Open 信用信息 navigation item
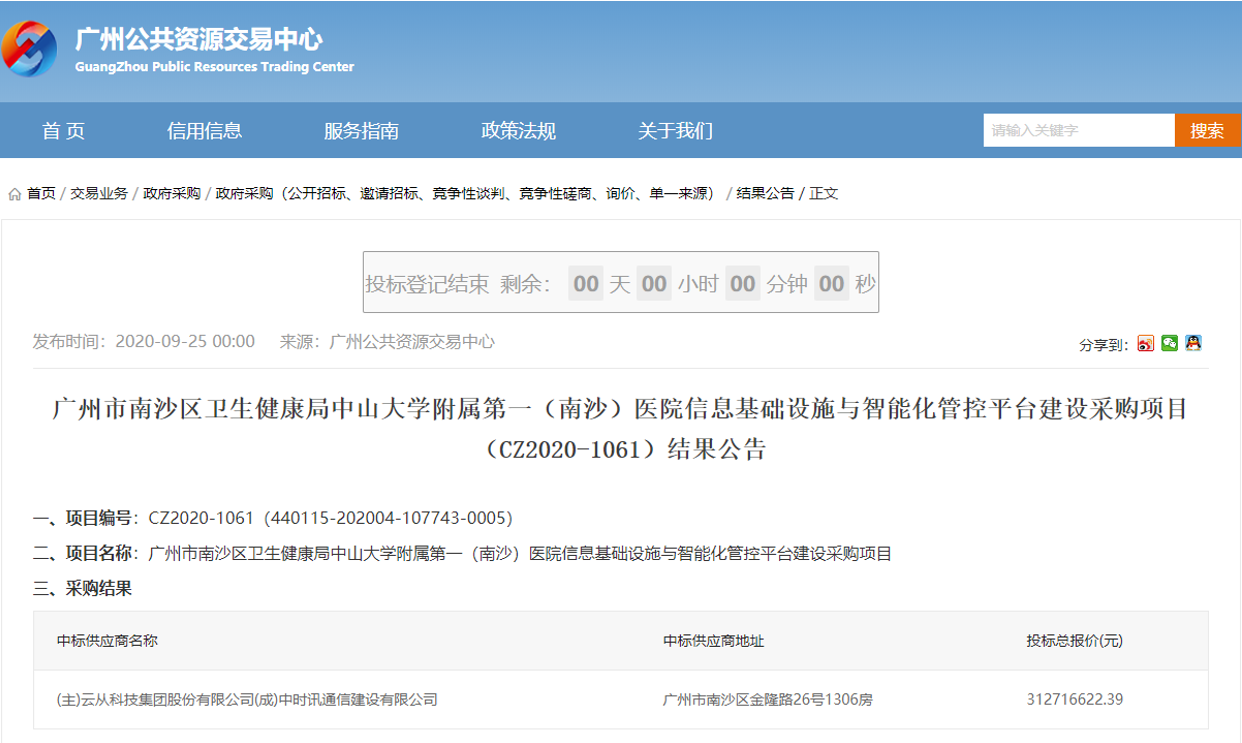Screen dimensions: 1242x743 coord(205,131)
